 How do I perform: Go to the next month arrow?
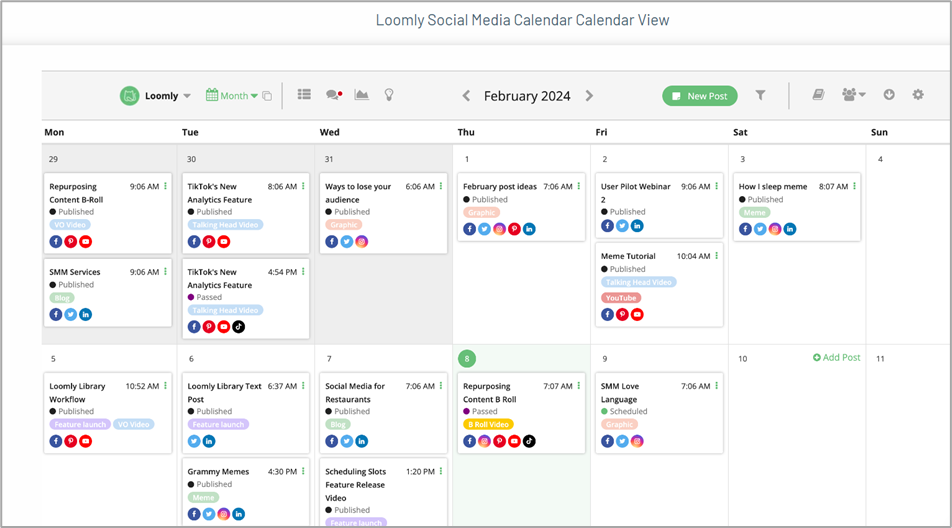(589, 96)
